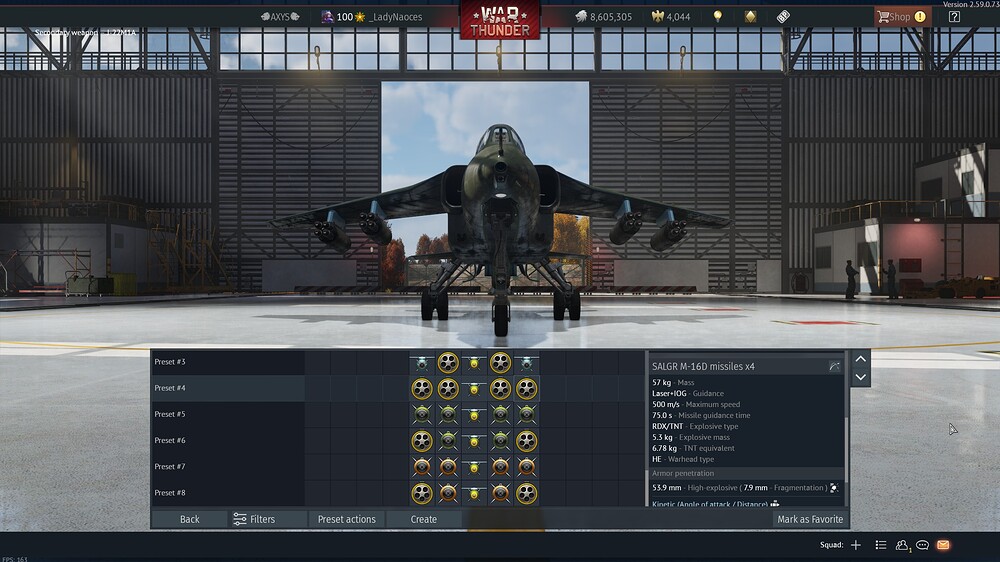
Task: Click the War Thunder logo
Action: 499,20
